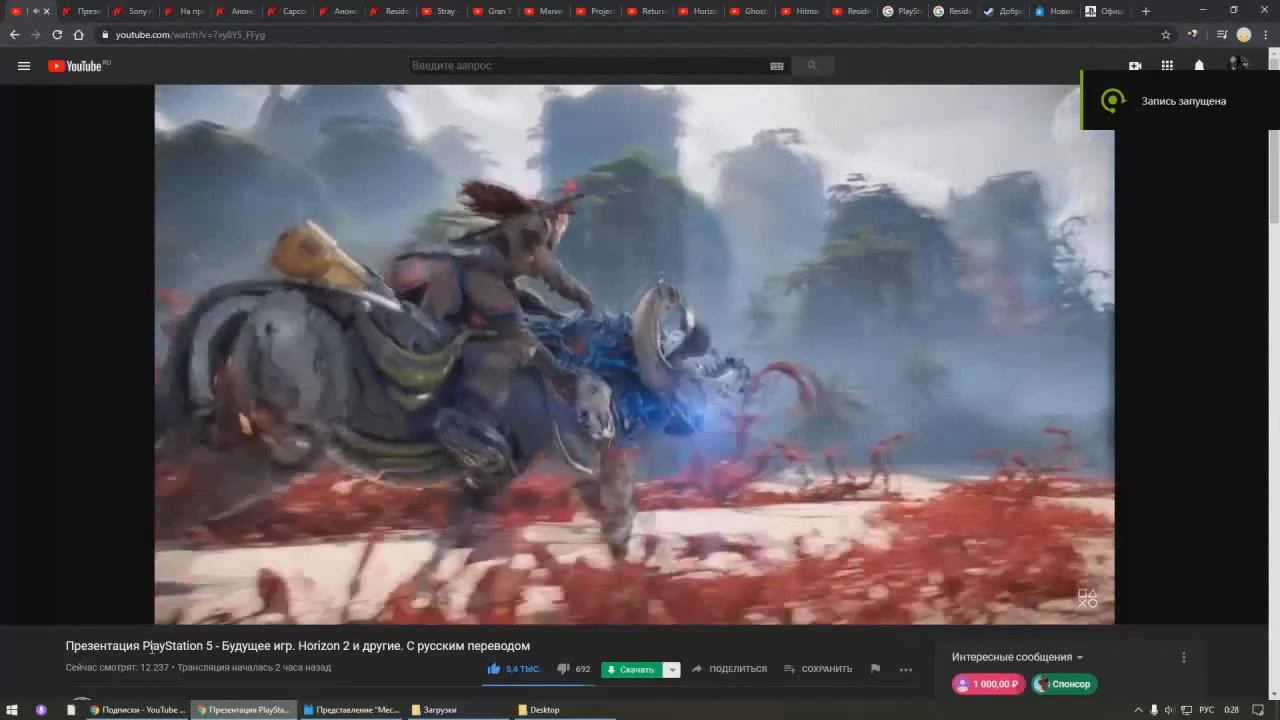The image size is (1280, 720).
Task: Switch to the PlayStation Офиц tab
Action: point(1106,11)
